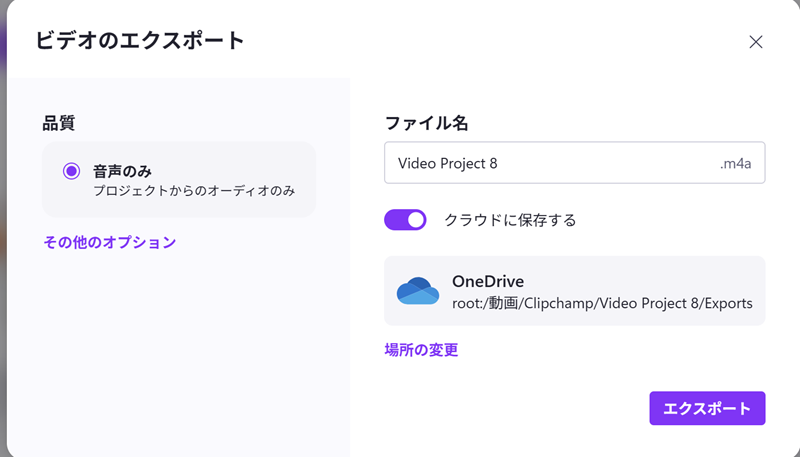Click the .m4a file extension label
Viewport: 800px width, 457px height.
pyautogui.click(x=735, y=163)
